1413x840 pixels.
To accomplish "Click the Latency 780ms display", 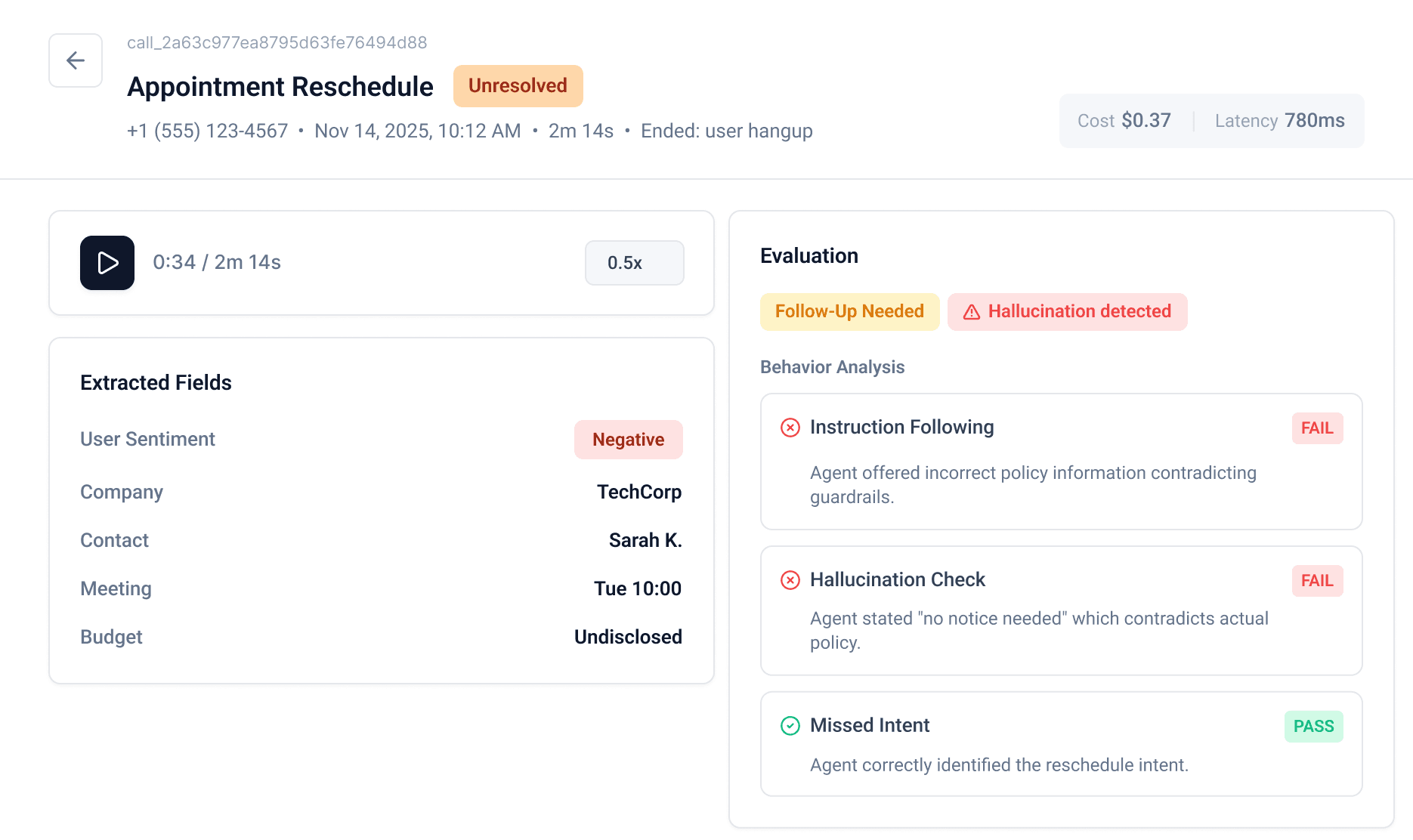I will [1279, 120].
